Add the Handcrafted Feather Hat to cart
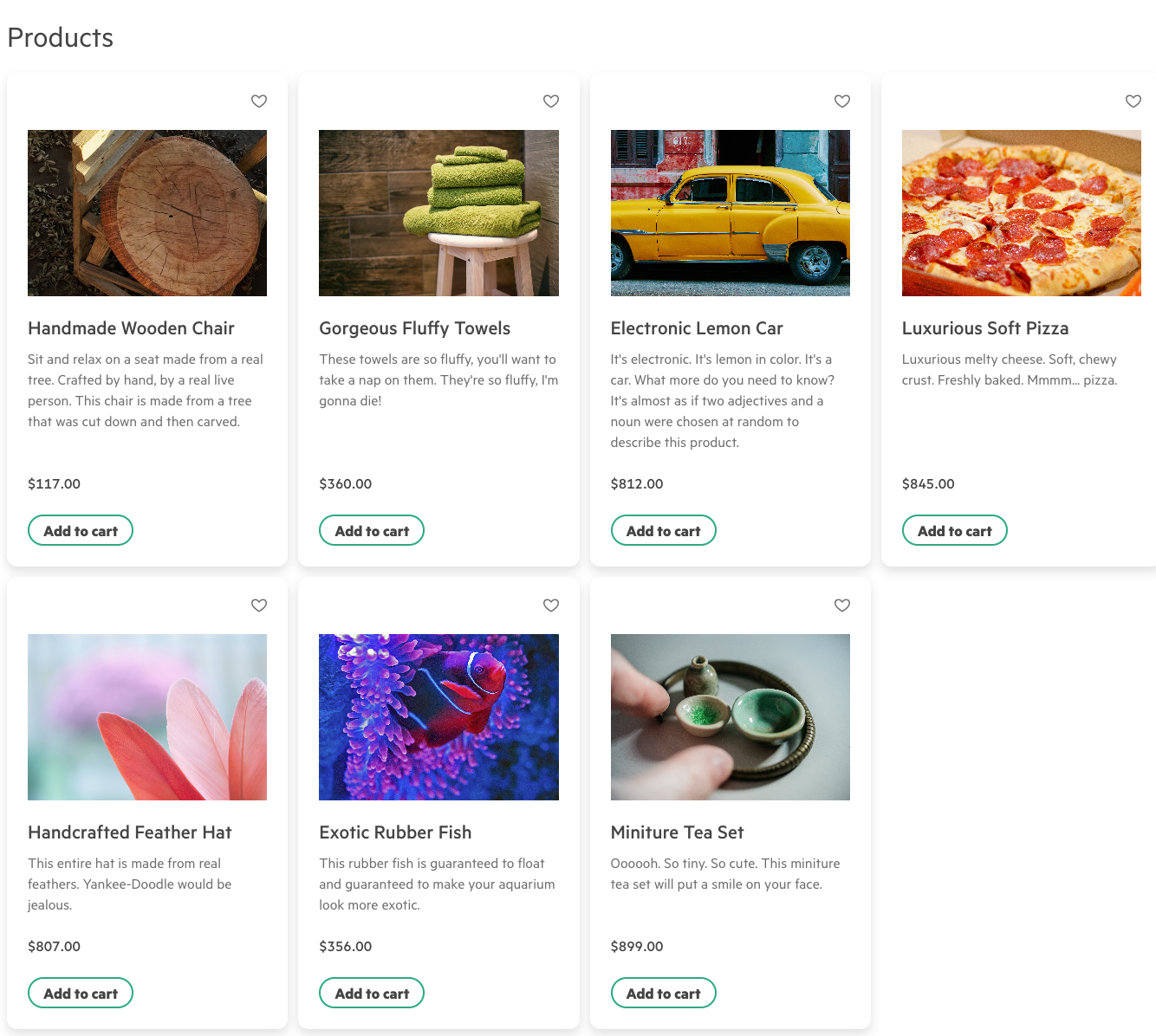The image size is (1156, 1036). 81,993
